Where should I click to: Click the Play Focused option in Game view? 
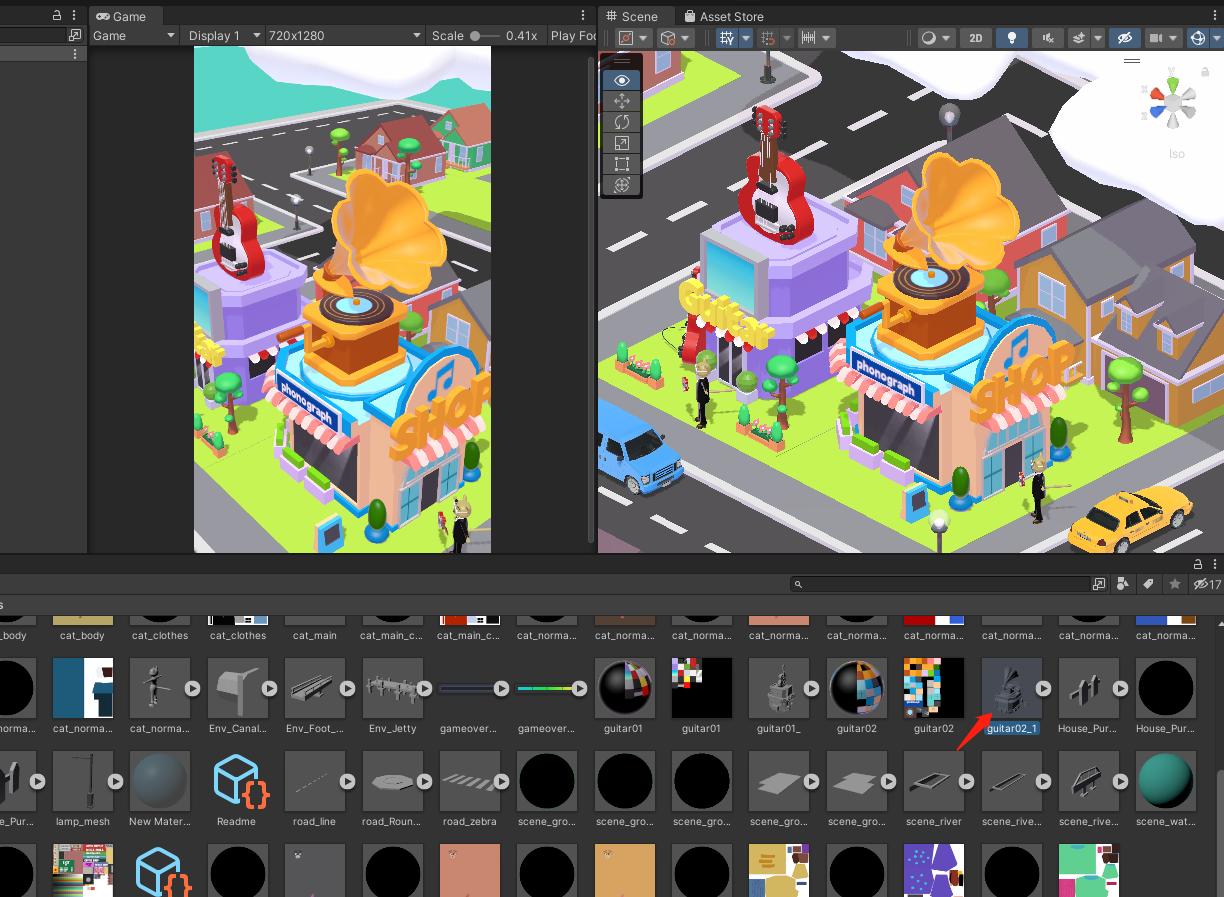573,36
